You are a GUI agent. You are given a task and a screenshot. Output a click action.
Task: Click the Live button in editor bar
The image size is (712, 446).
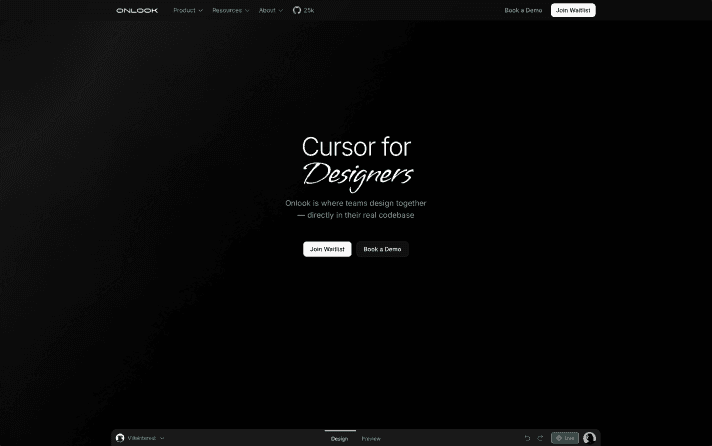coord(565,438)
